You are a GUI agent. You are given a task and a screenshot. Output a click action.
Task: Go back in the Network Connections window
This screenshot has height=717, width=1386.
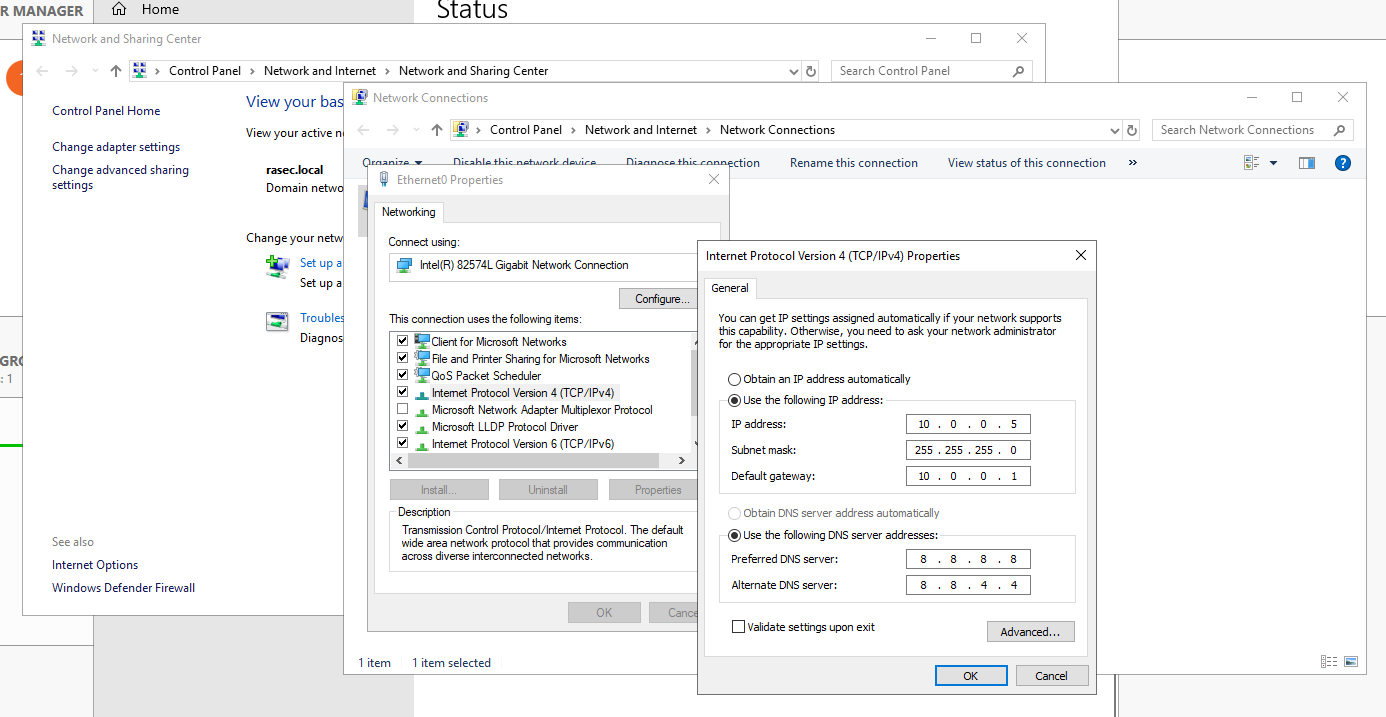(363, 130)
